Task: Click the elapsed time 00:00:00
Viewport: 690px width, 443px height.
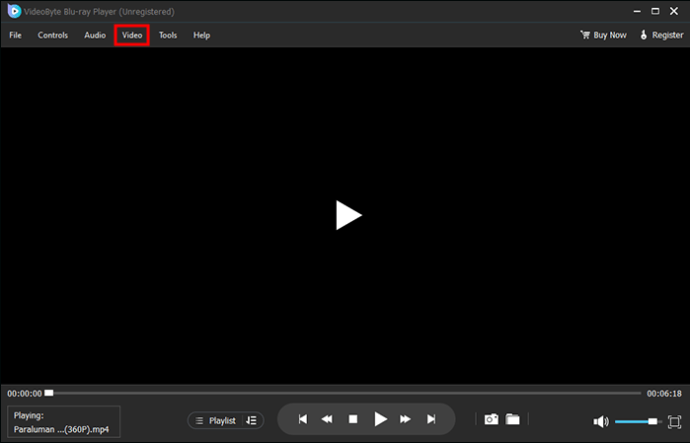Action: pos(25,393)
